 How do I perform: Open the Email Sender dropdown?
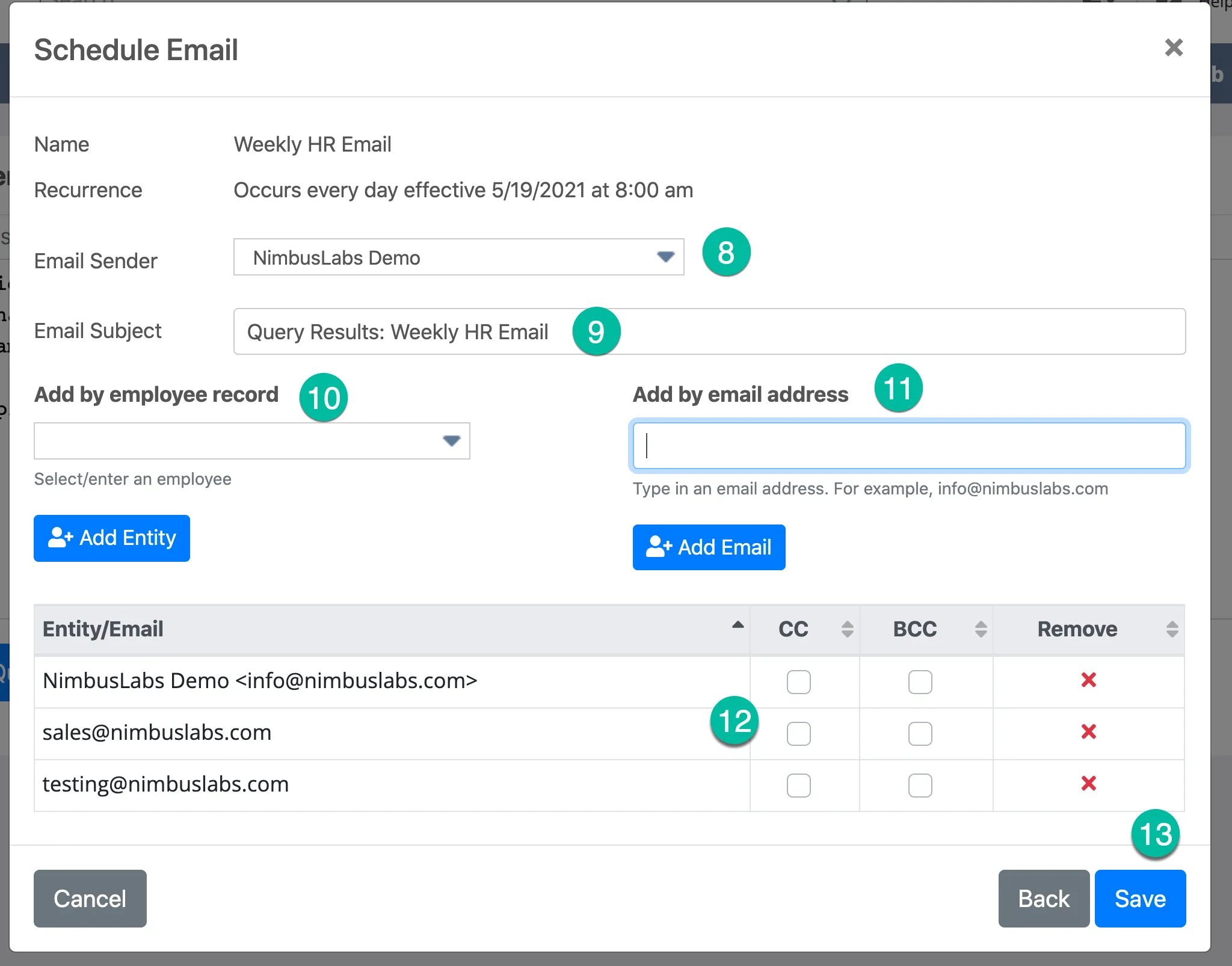point(458,257)
